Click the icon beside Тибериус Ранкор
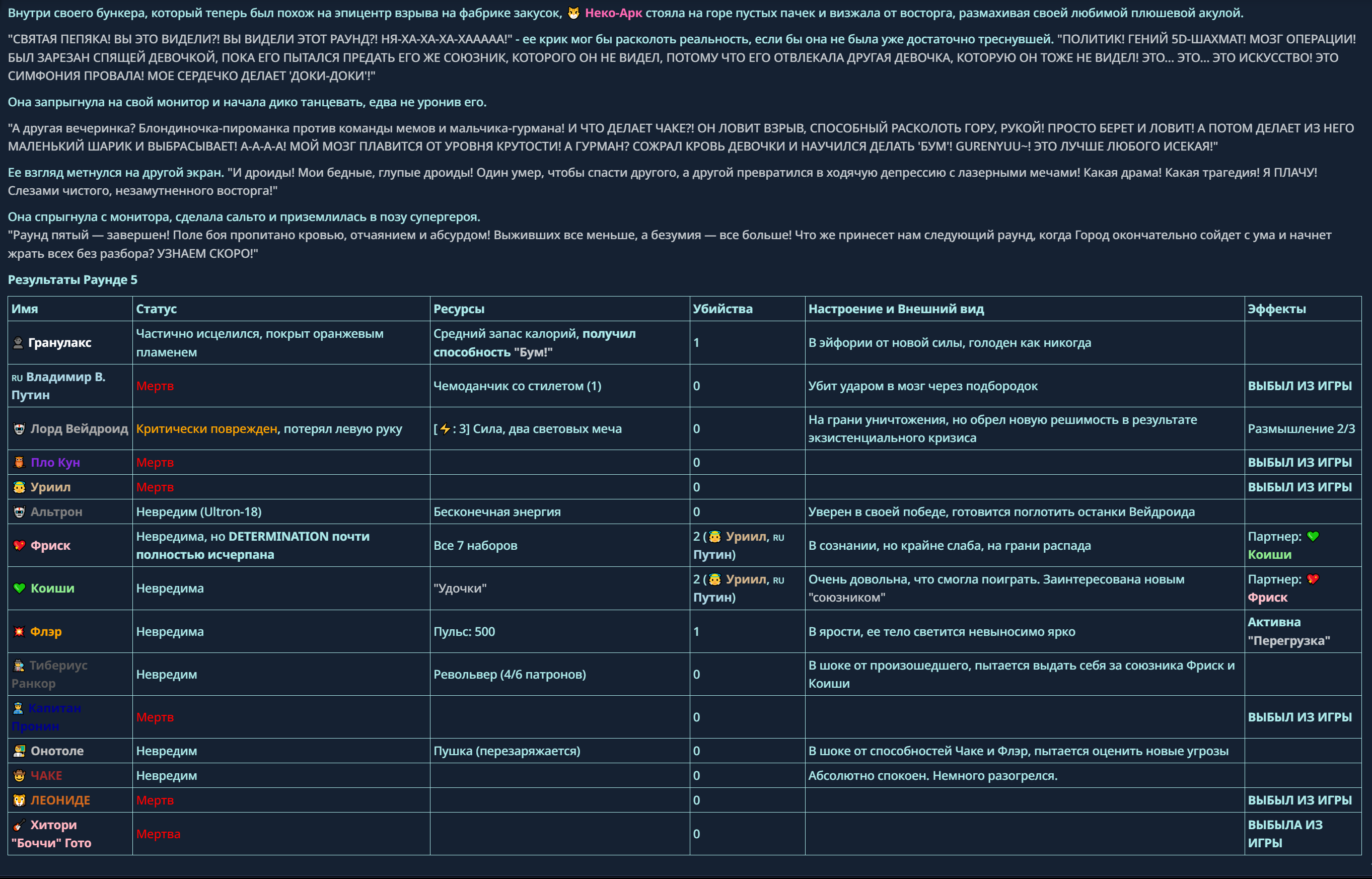Image resolution: width=1372 pixels, height=879 pixels. click(x=19, y=665)
